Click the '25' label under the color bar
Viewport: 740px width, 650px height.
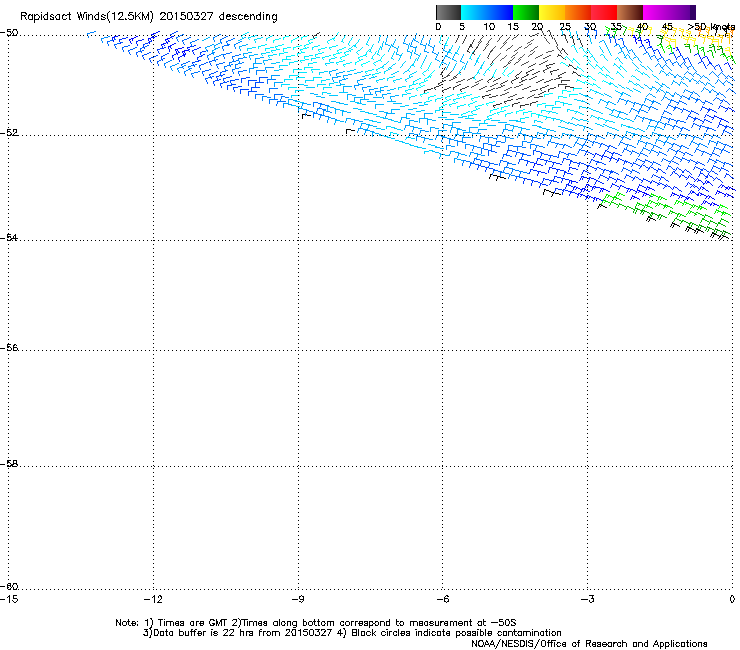tap(565, 26)
